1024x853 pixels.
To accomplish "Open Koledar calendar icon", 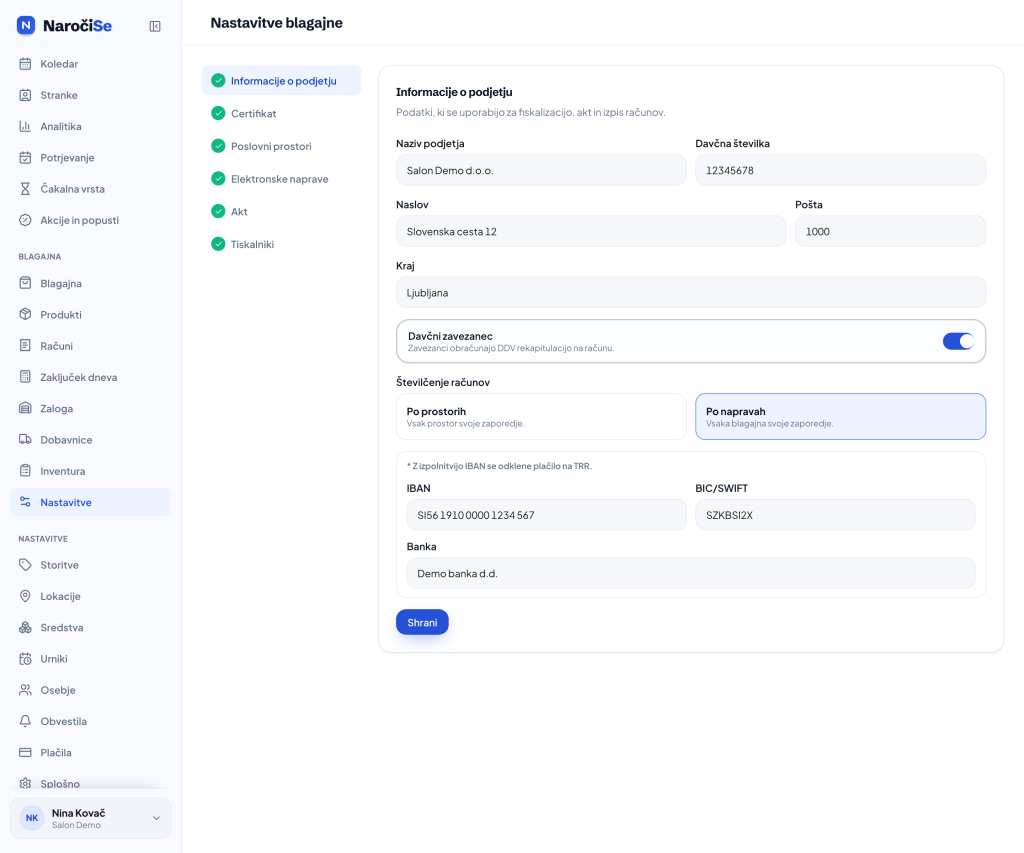I will point(25,64).
